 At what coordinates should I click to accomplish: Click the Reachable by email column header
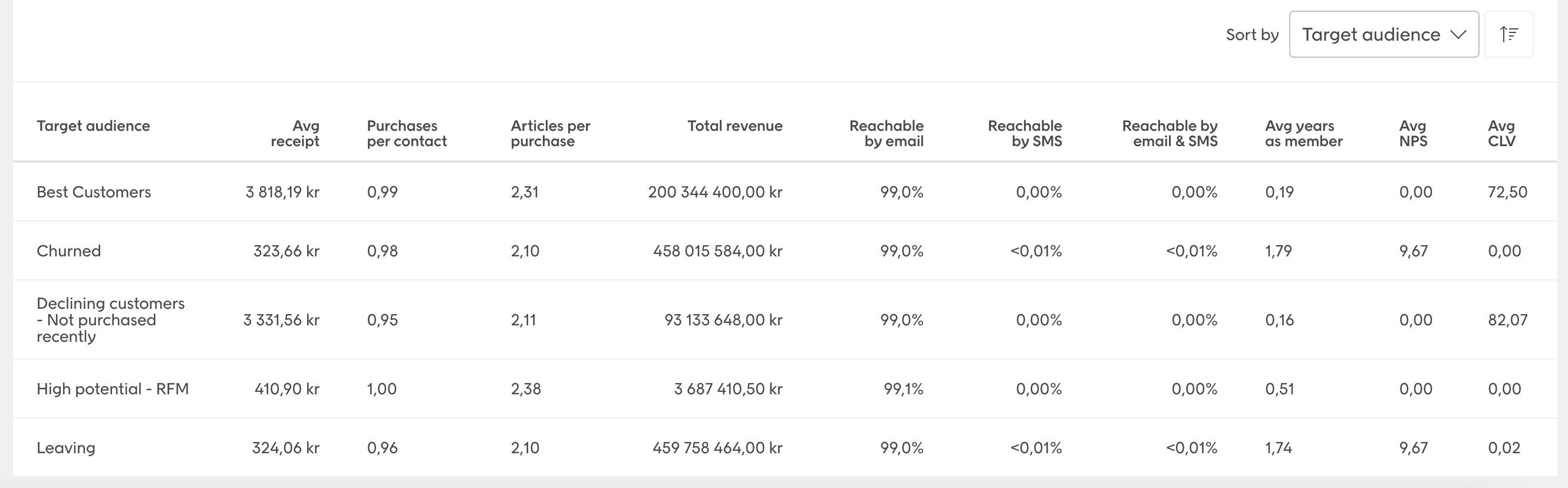(886, 133)
